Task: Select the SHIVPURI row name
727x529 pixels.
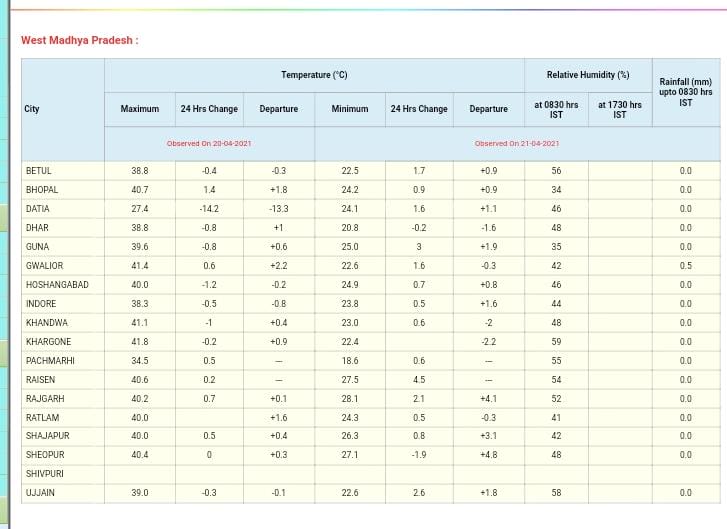Action: pos(45,474)
